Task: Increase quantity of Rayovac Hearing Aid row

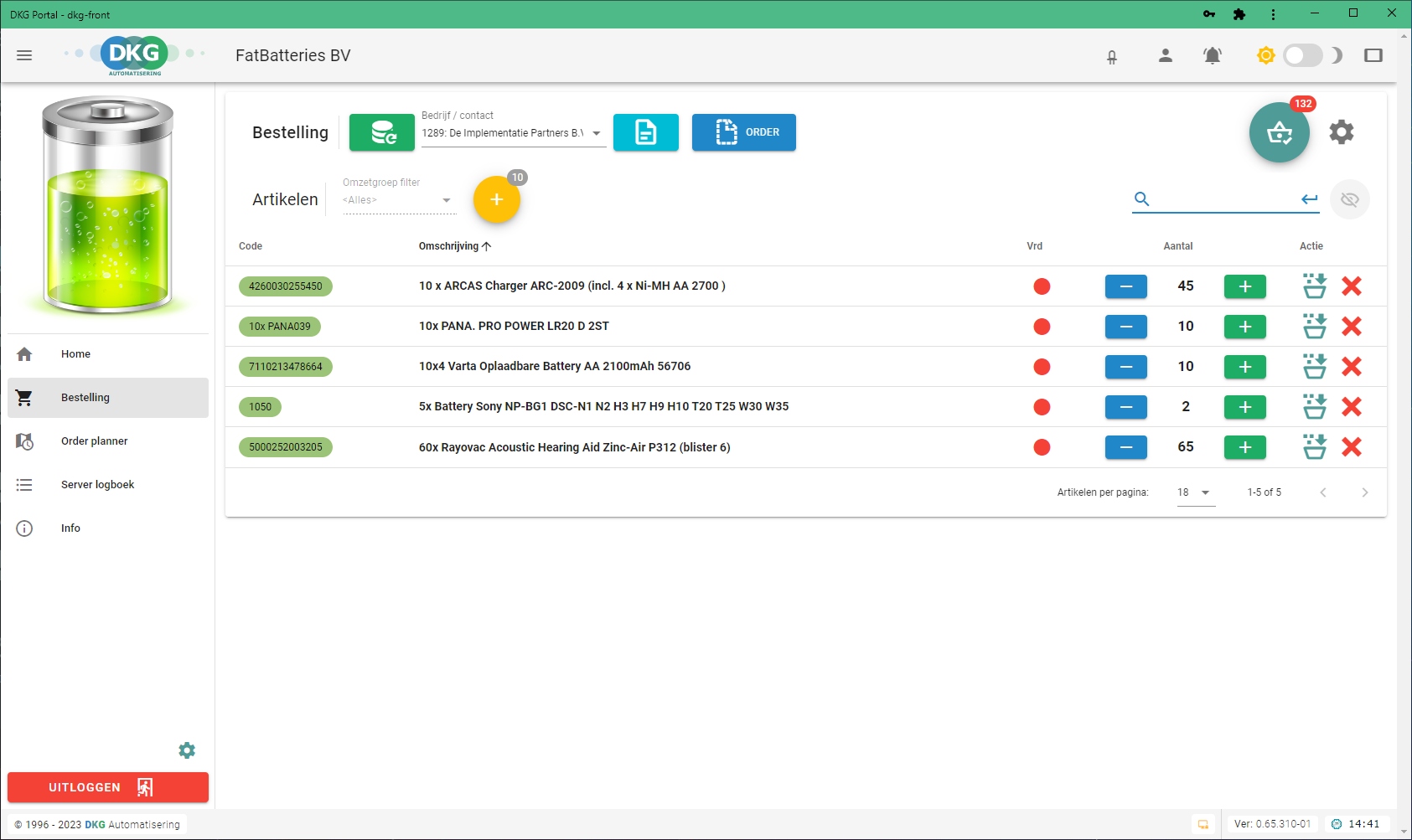Action: pyautogui.click(x=1245, y=447)
